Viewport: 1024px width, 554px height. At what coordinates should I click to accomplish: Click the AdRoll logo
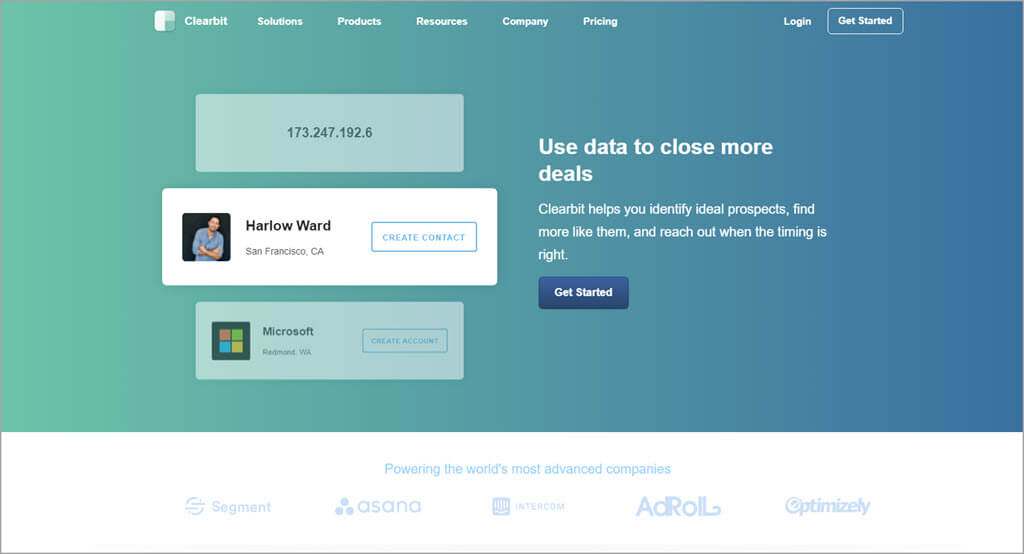[678, 507]
